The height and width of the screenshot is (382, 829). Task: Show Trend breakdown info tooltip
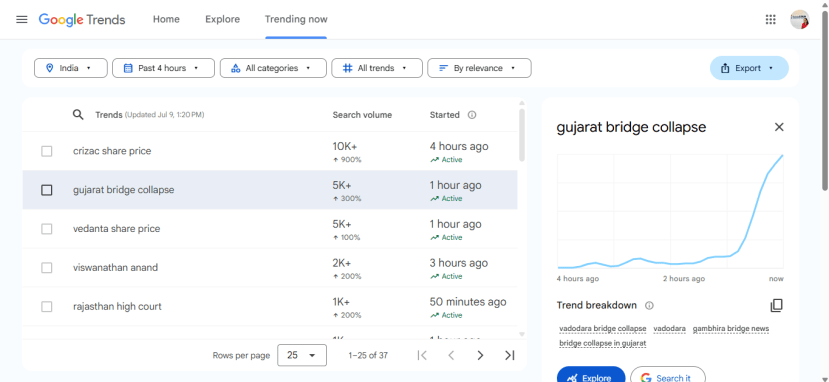[x=649, y=305]
